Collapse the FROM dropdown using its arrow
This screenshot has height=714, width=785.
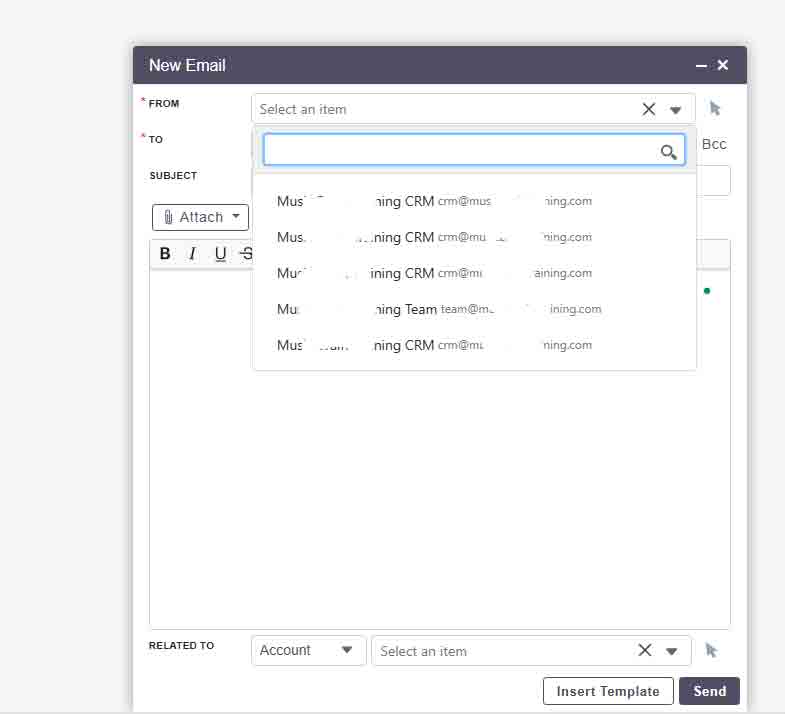[x=676, y=110]
